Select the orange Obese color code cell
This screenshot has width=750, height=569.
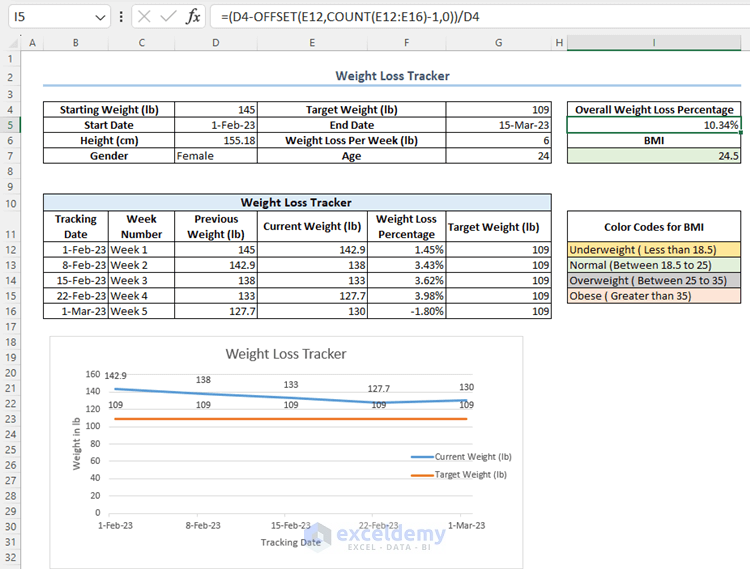(654, 296)
